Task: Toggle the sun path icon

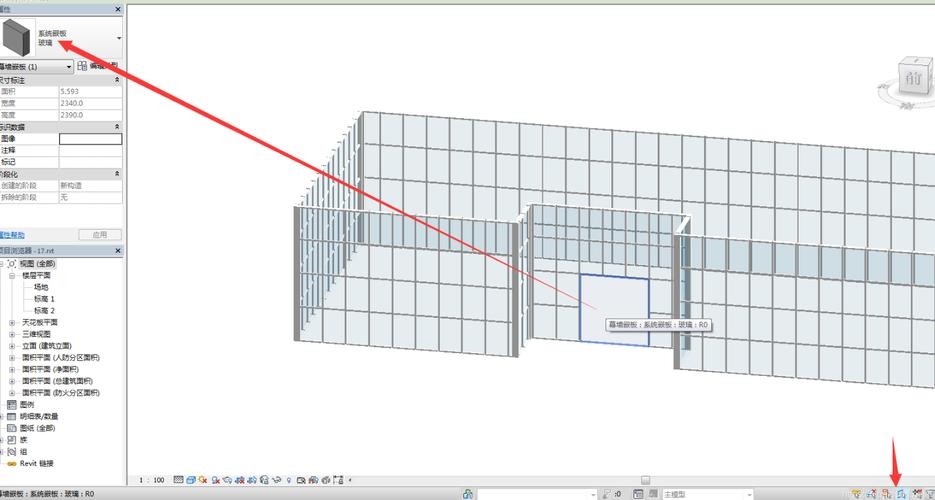Action: 203,480
